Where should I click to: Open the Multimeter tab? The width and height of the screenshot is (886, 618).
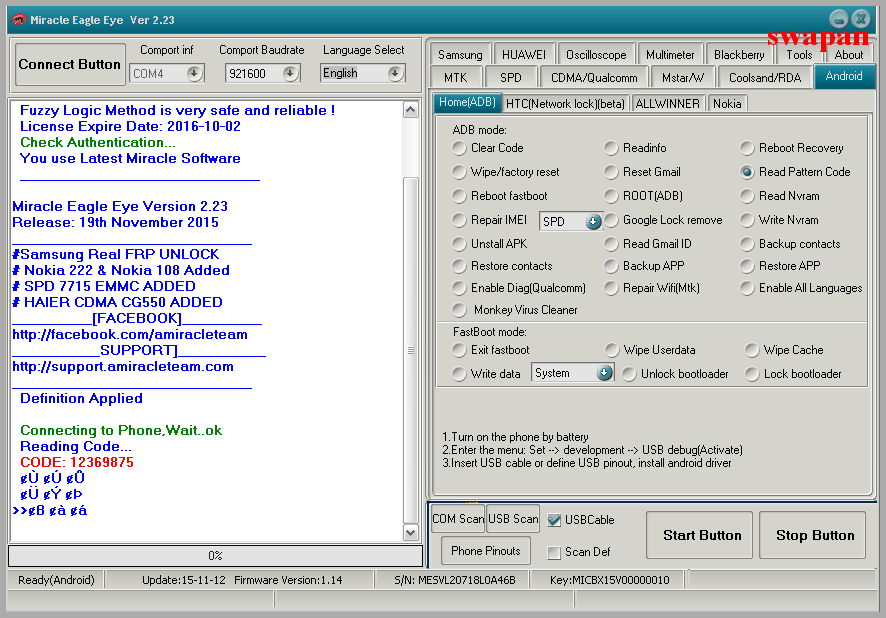[670, 55]
